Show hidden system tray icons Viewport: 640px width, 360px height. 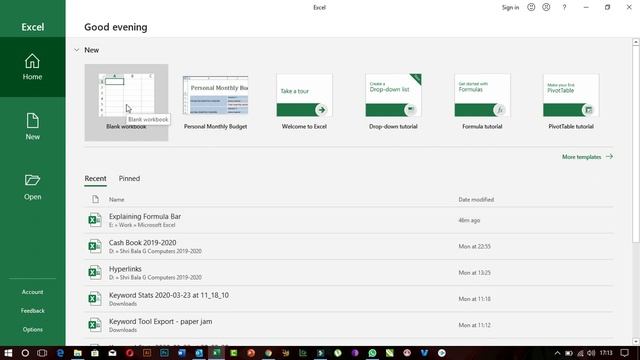pyautogui.click(x=557, y=353)
